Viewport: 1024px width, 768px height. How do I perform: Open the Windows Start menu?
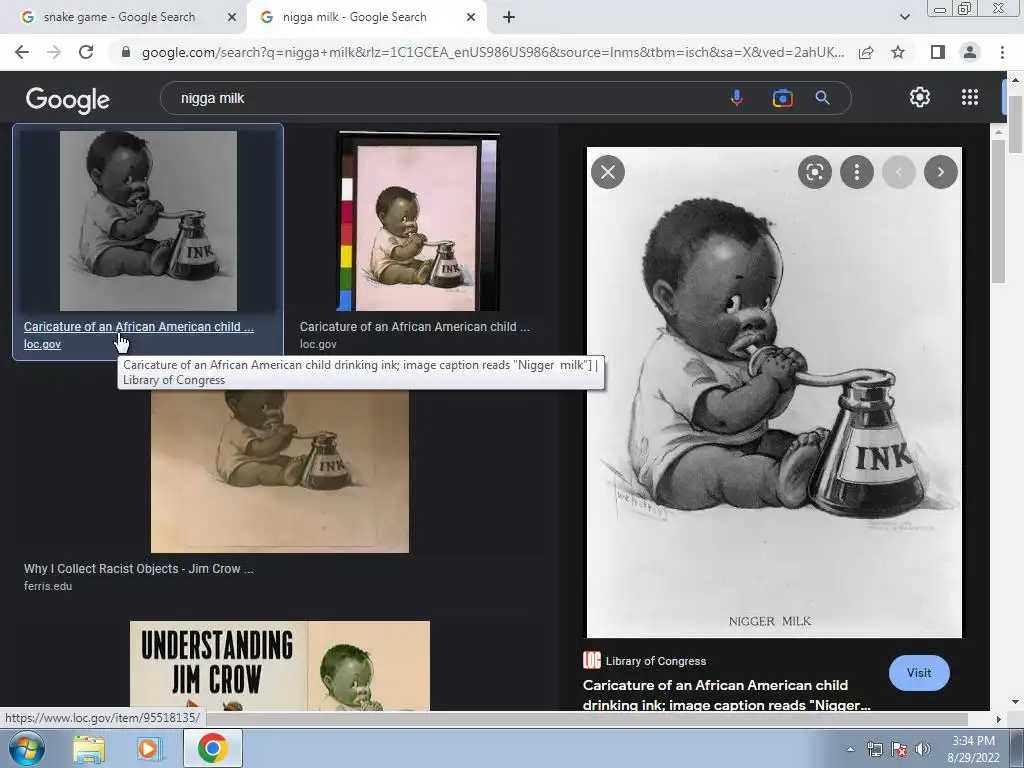[26, 748]
